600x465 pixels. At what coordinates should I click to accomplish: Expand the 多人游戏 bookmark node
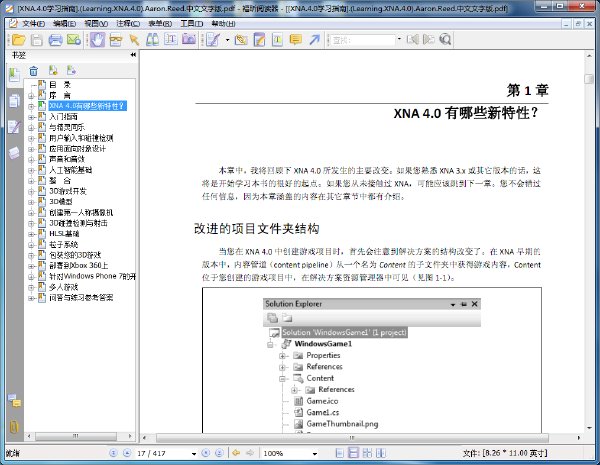pyautogui.click(x=31, y=287)
